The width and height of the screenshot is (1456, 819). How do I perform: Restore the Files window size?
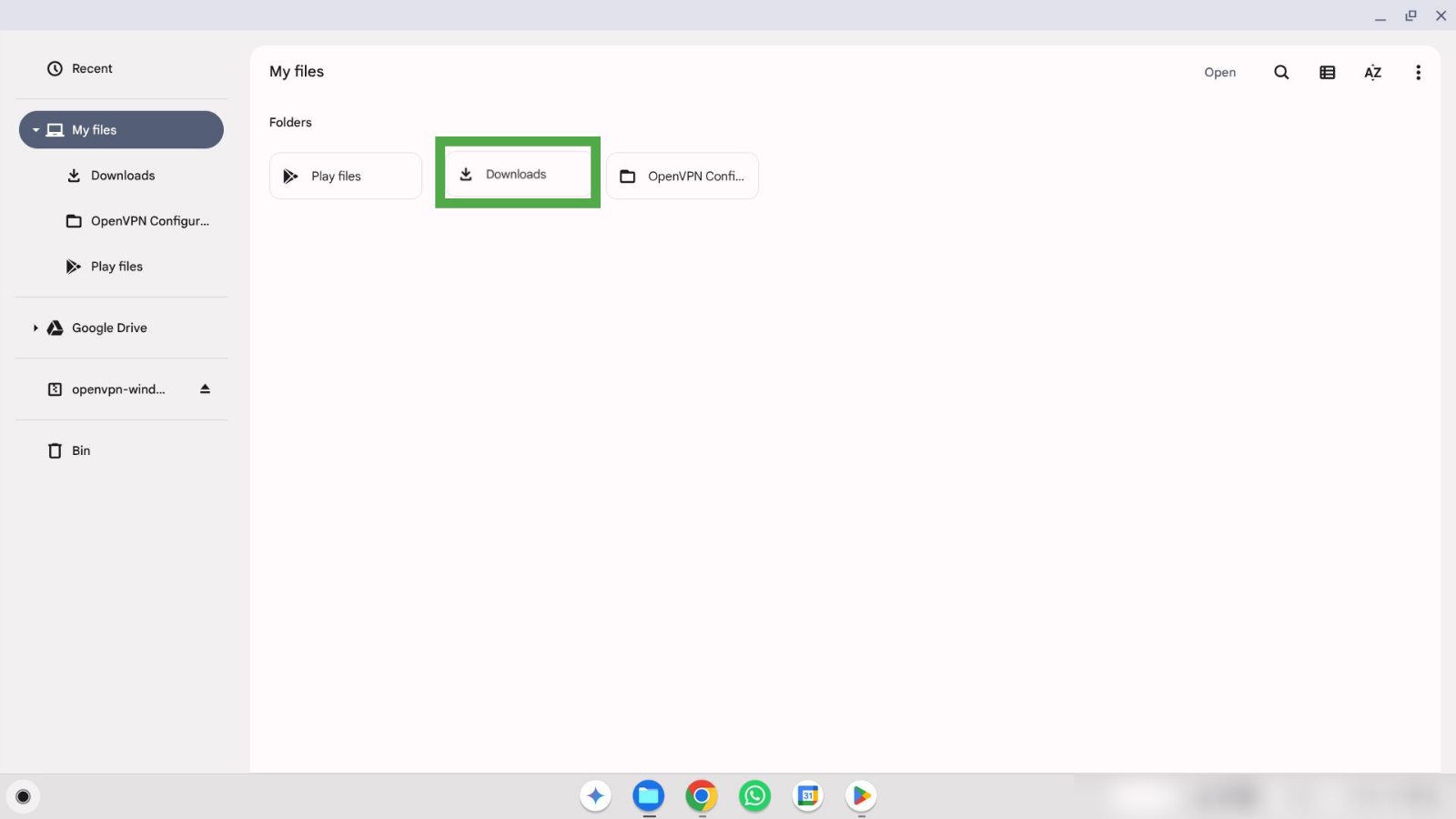pyautogui.click(x=1410, y=15)
